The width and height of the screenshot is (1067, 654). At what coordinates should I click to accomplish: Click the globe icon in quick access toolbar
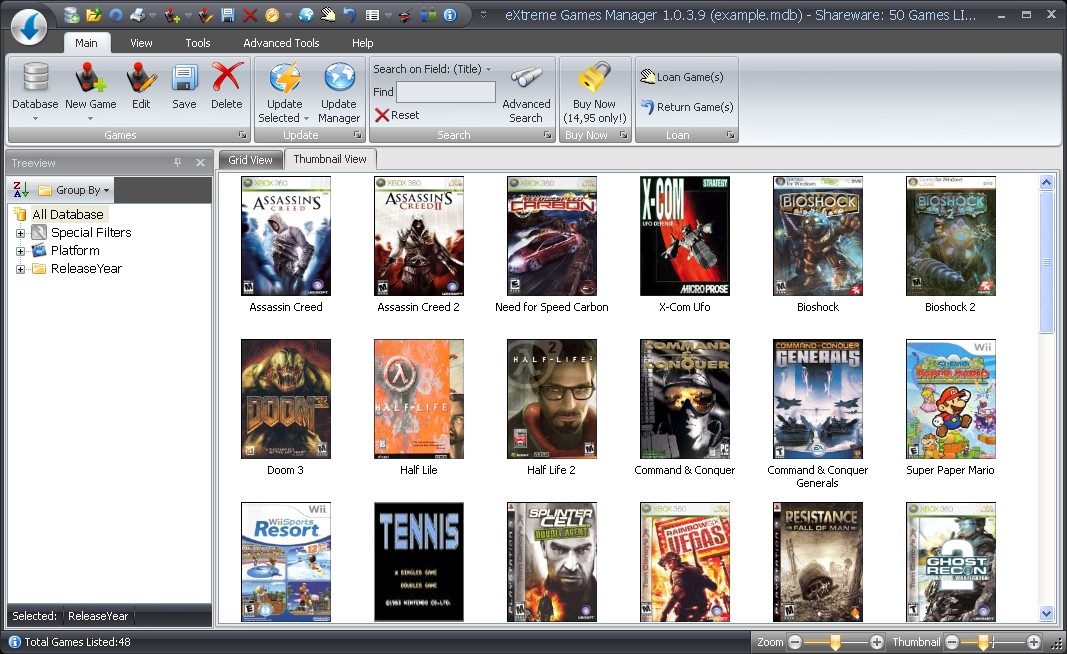(x=306, y=14)
